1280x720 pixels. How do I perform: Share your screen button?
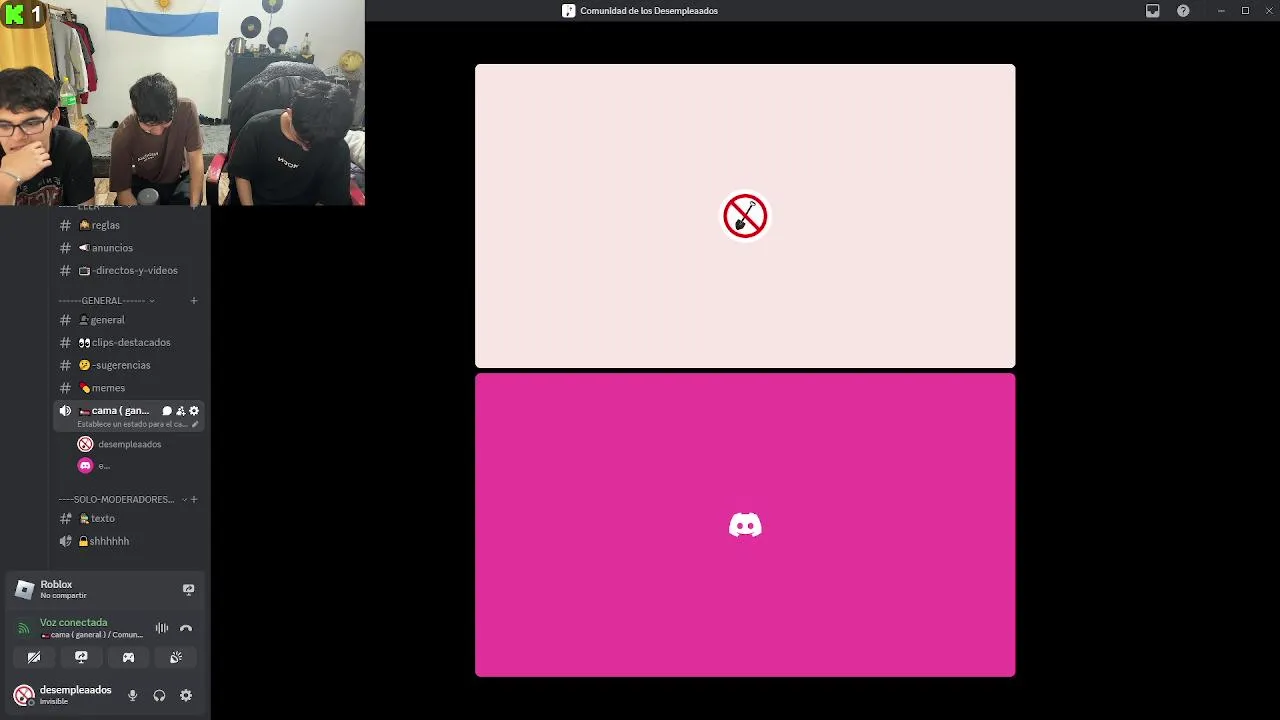[81, 657]
